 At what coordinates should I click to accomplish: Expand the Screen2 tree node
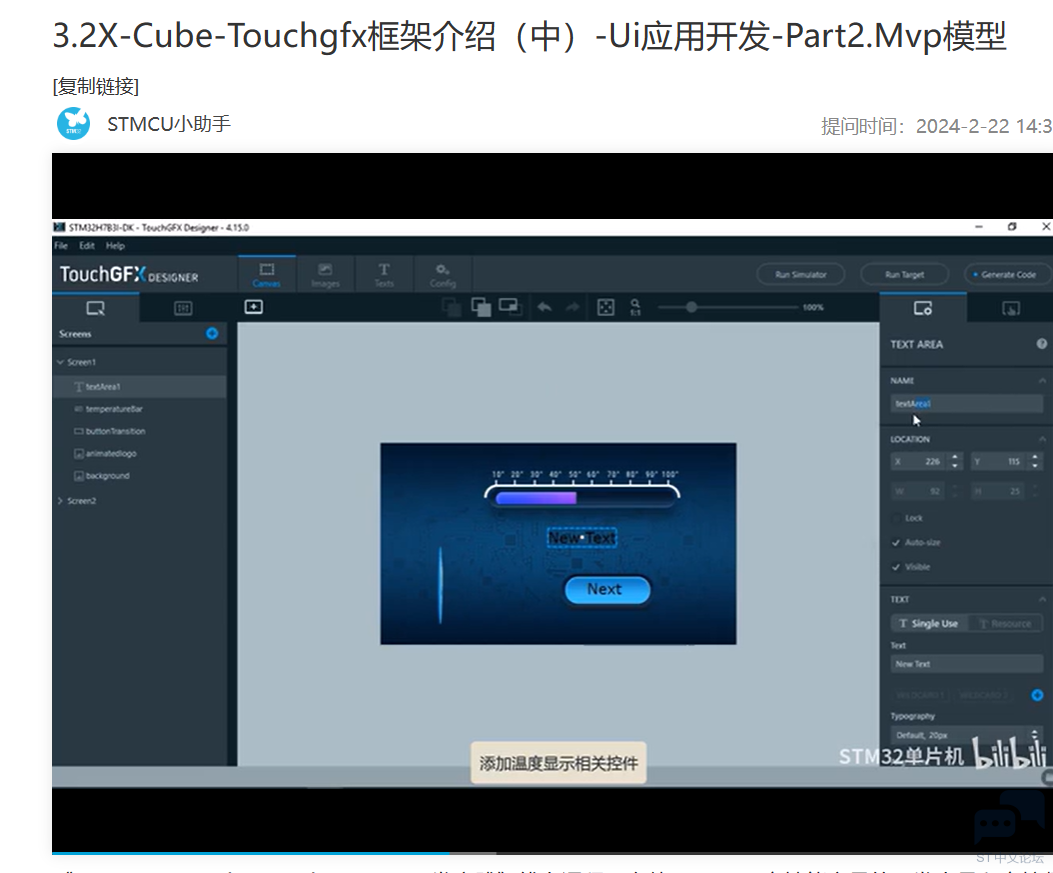pos(60,501)
